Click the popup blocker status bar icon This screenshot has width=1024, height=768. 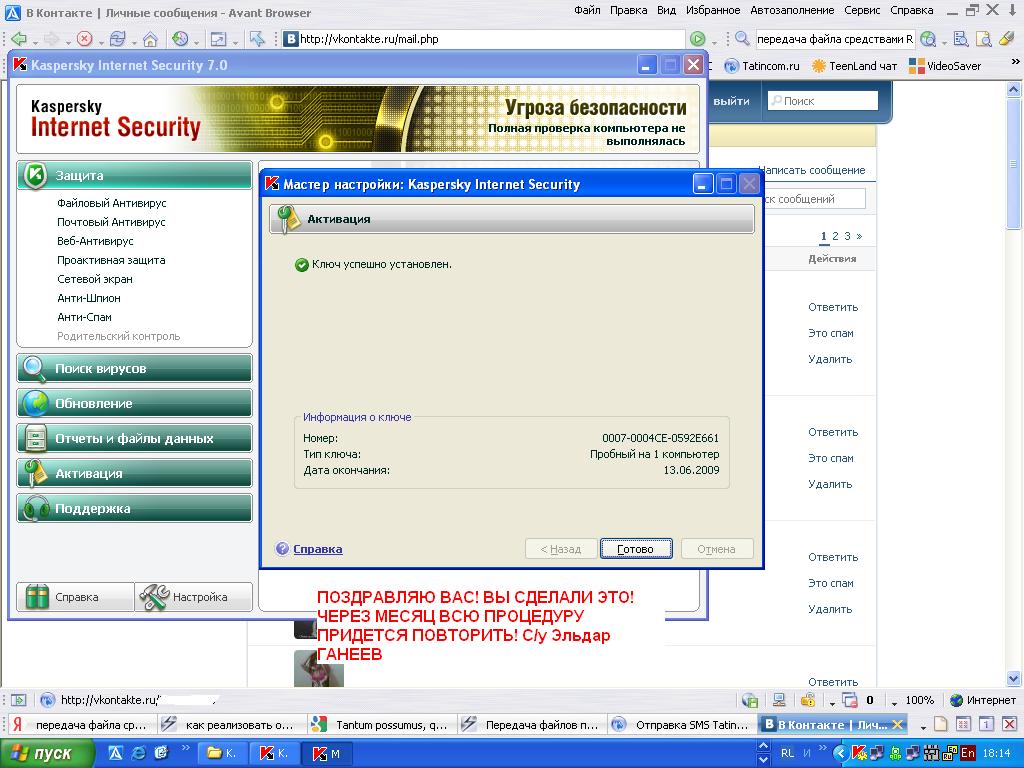point(850,700)
